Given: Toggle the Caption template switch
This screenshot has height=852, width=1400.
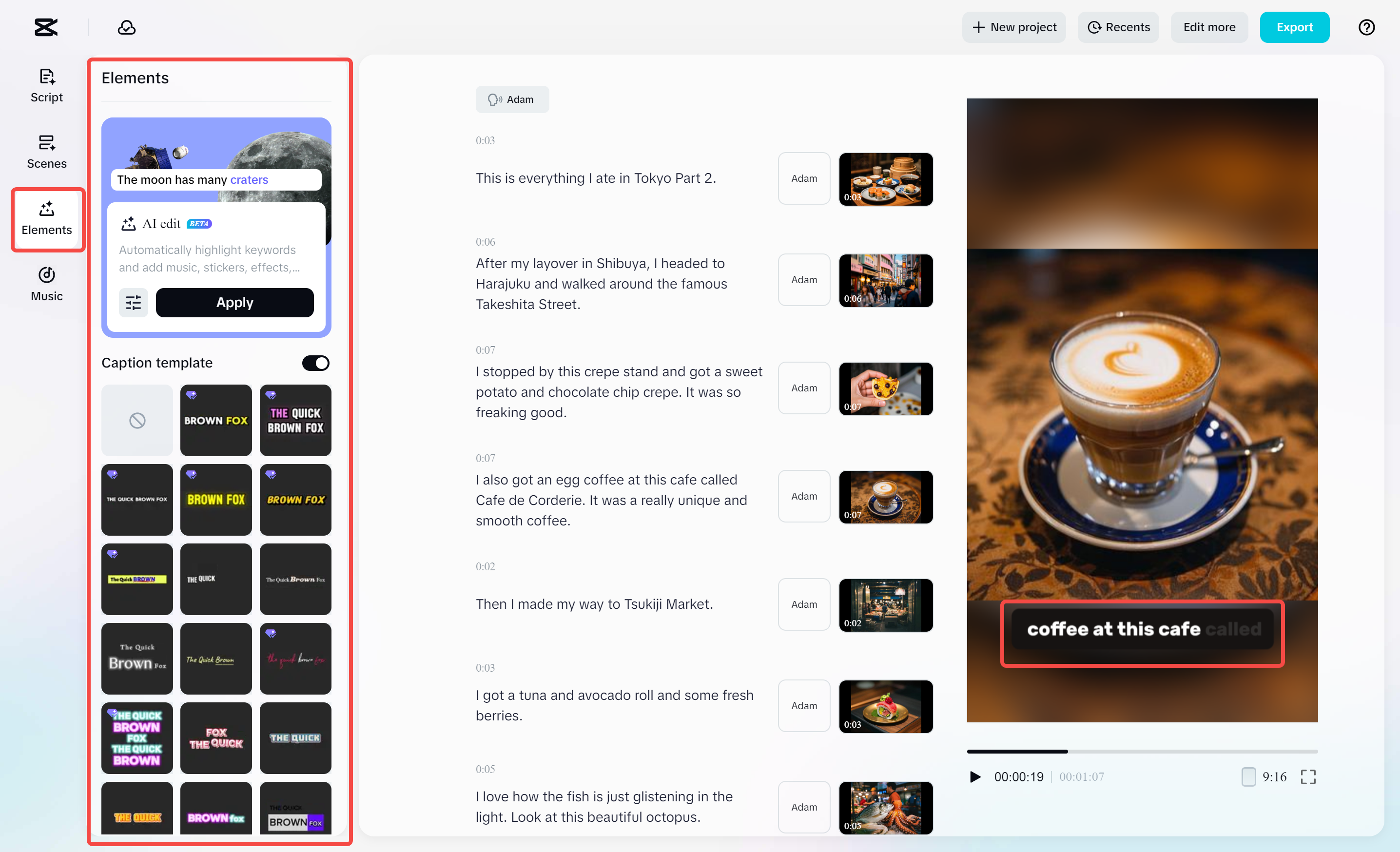Looking at the screenshot, I should click(315, 363).
